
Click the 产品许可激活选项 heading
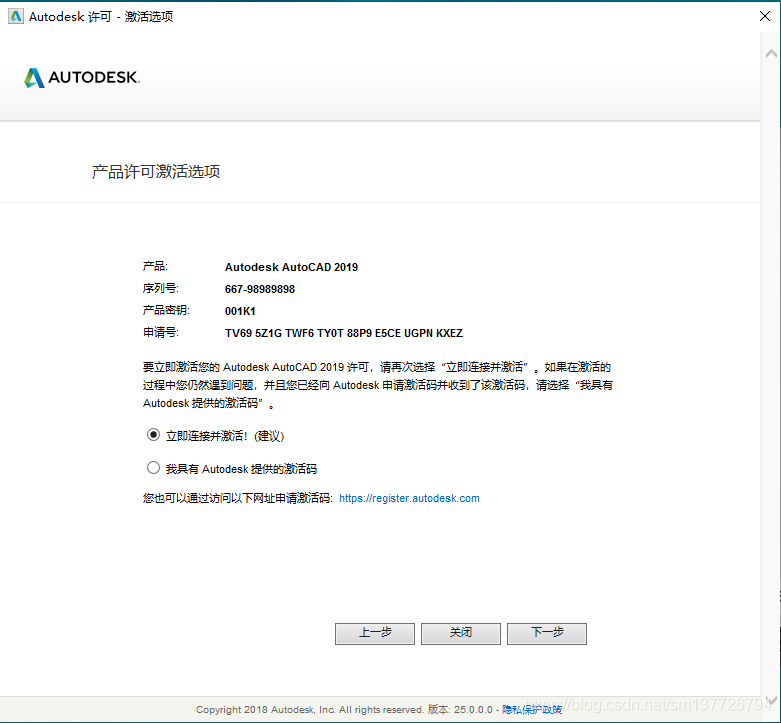pos(156,172)
